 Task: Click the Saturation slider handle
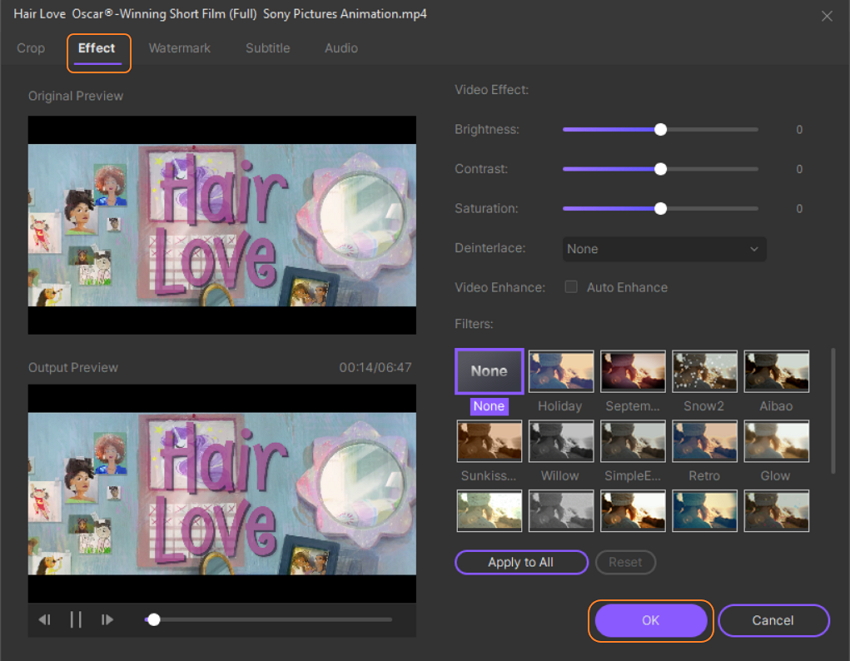[x=660, y=209]
